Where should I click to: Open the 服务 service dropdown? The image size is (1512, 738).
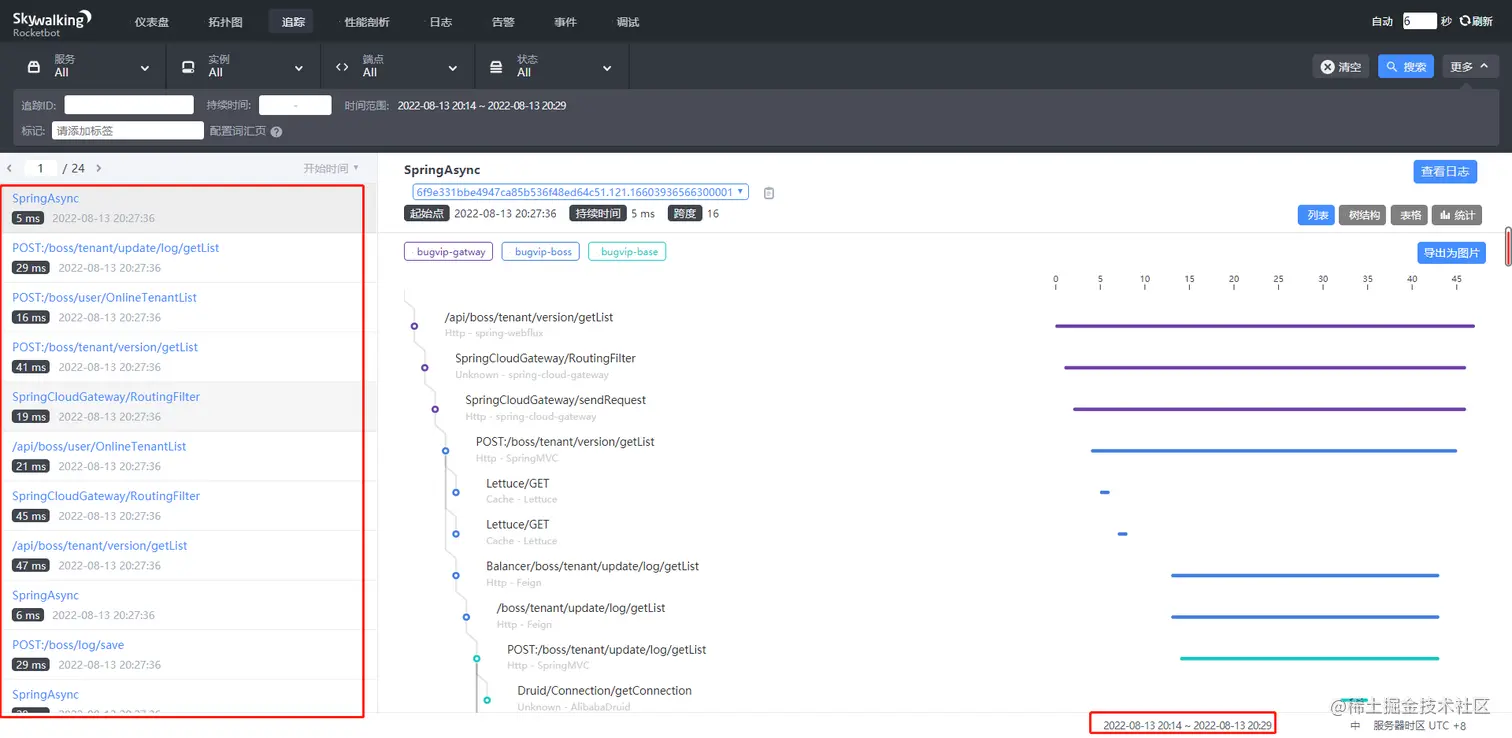click(90, 66)
